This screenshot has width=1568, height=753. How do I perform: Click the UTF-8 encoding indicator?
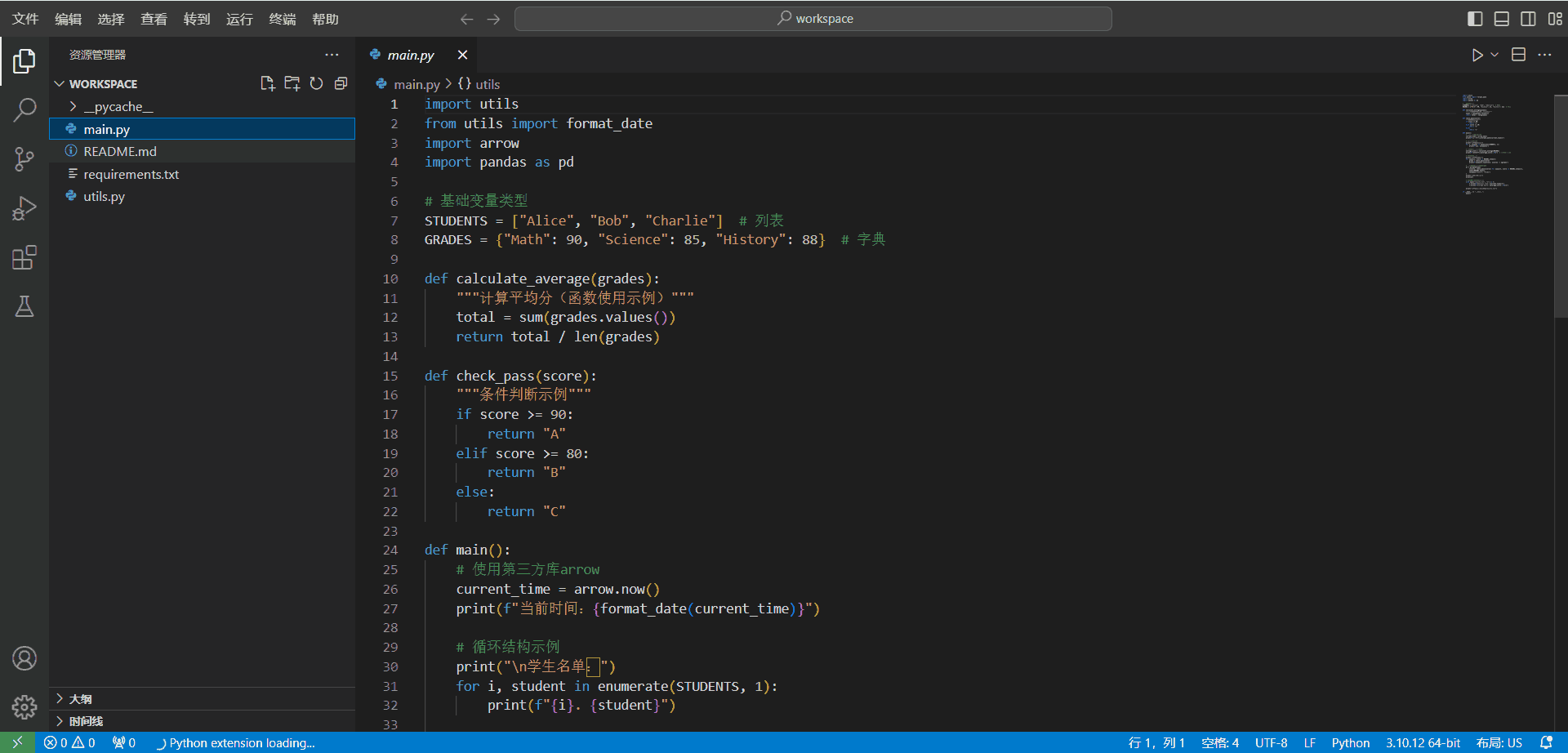[x=1271, y=742]
